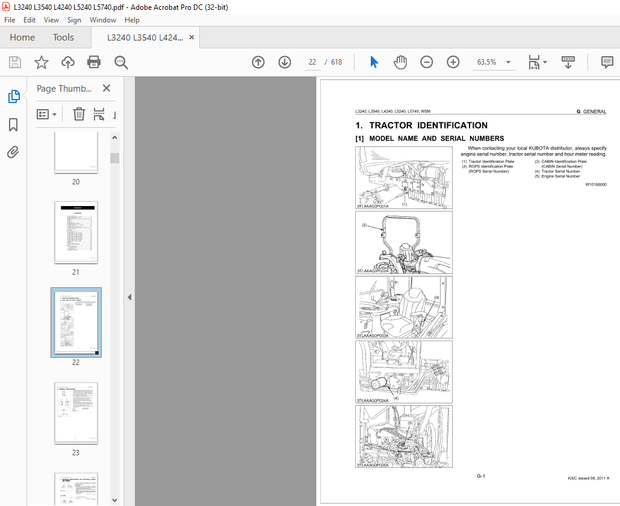This screenshot has width=620, height=506.
Task: Open thumbnail panel options menu
Action: 47,114
